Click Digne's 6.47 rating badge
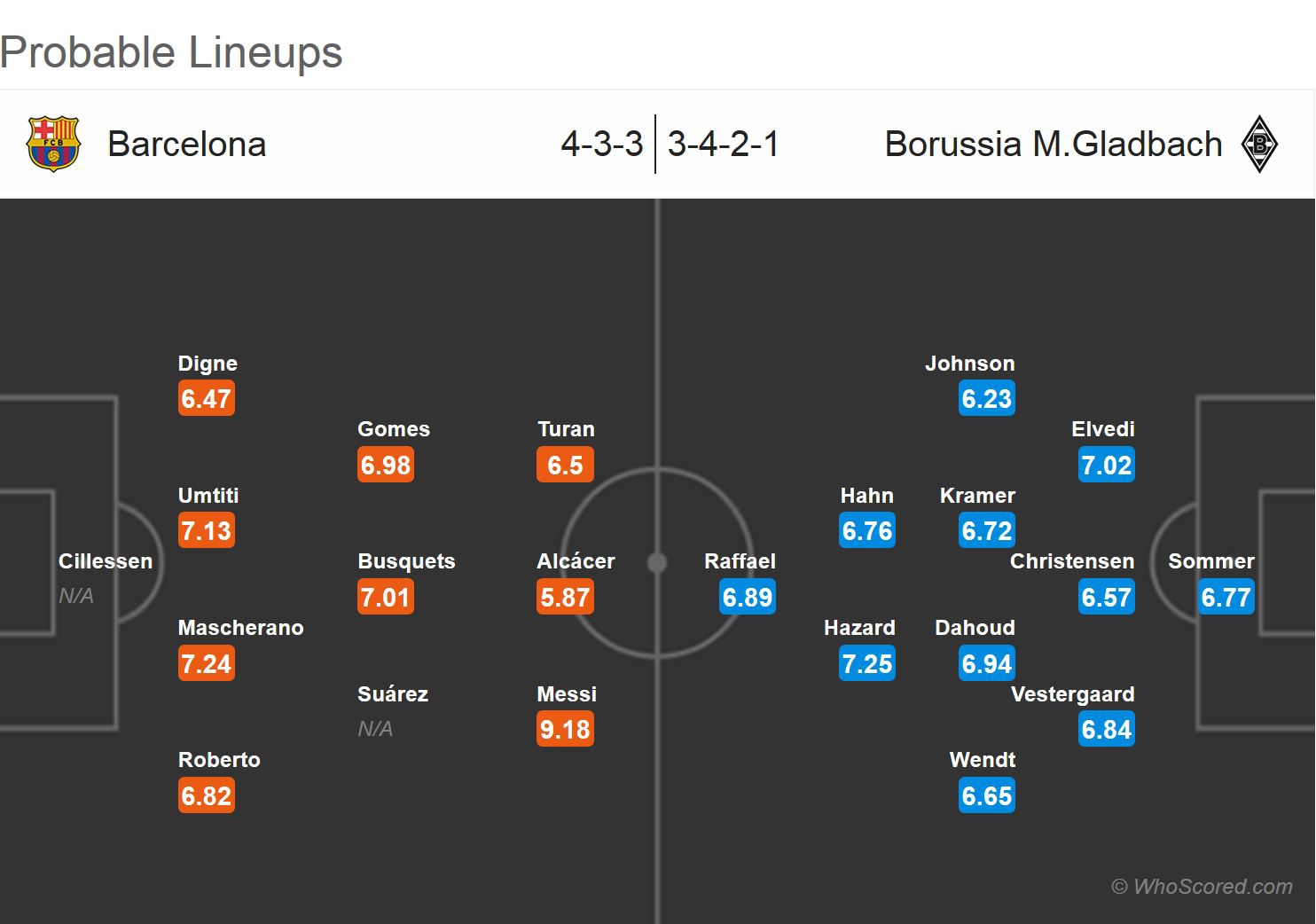 point(207,399)
